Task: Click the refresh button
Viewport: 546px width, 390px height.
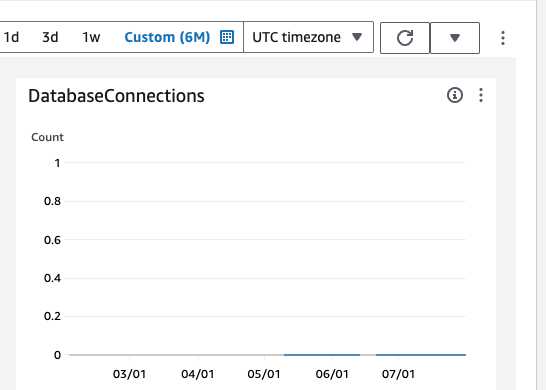Action: 405,38
